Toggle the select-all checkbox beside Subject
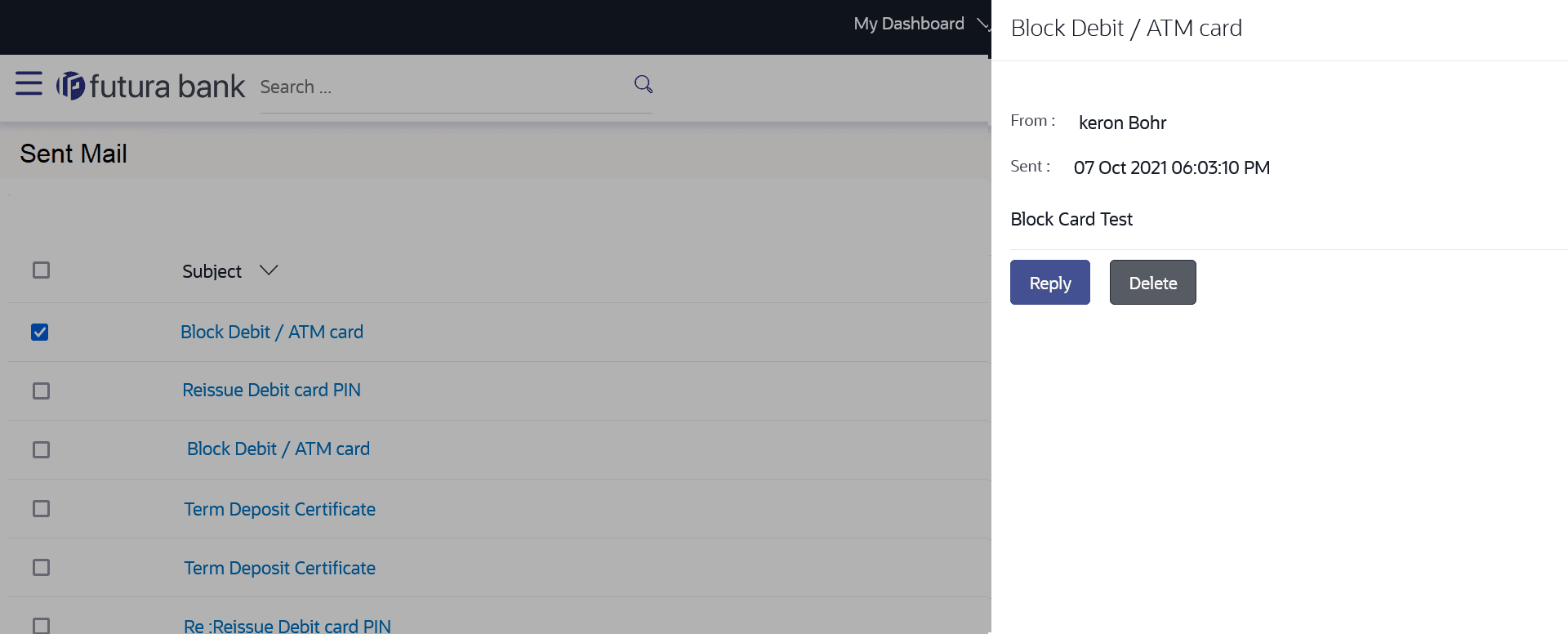The width and height of the screenshot is (1568, 634). point(41,270)
